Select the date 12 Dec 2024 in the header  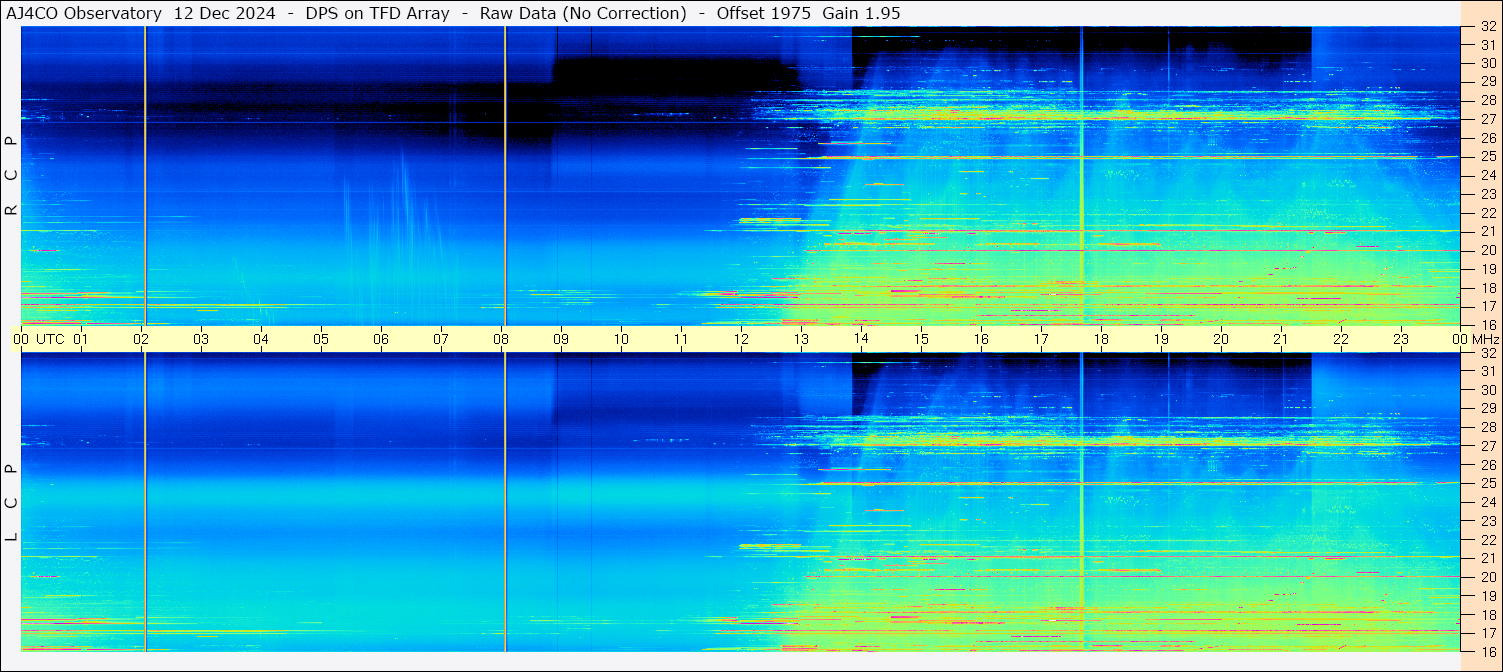coord(225,13)
